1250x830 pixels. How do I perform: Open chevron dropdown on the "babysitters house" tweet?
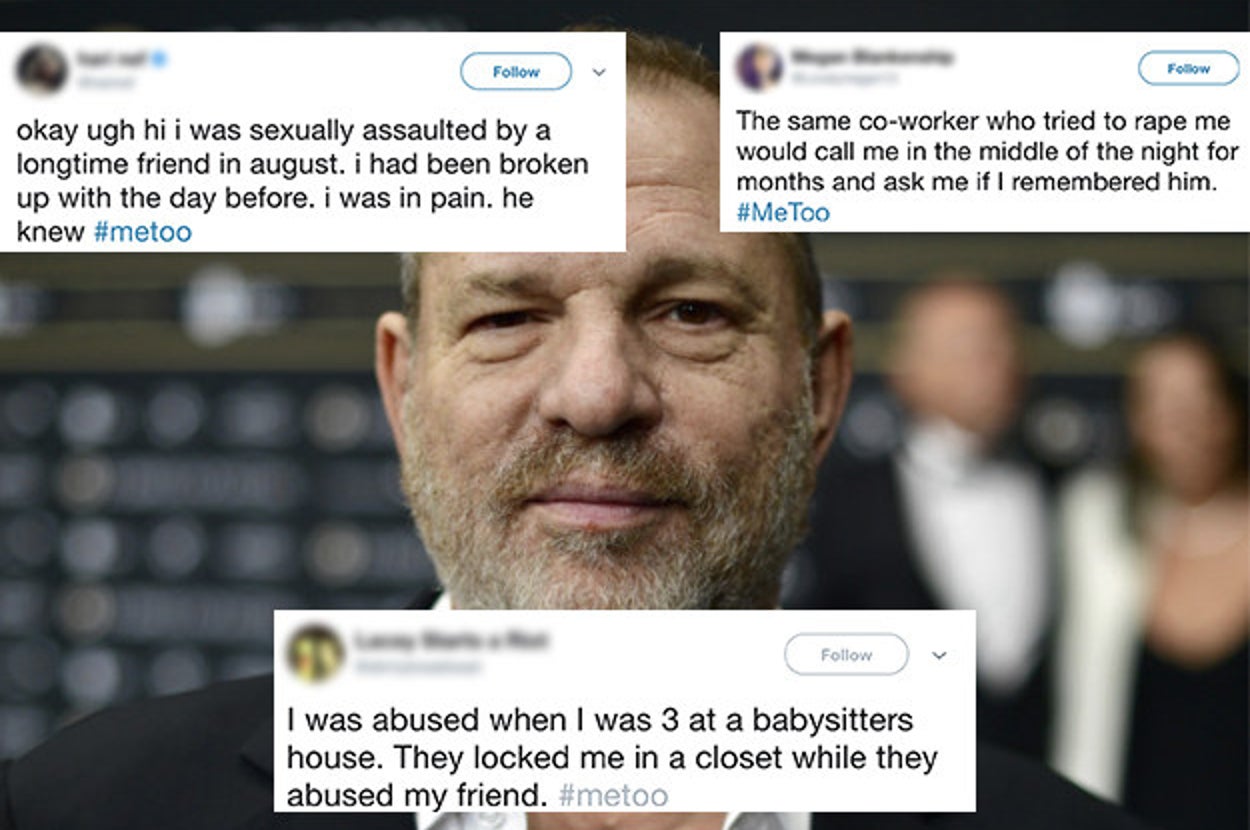938,655
